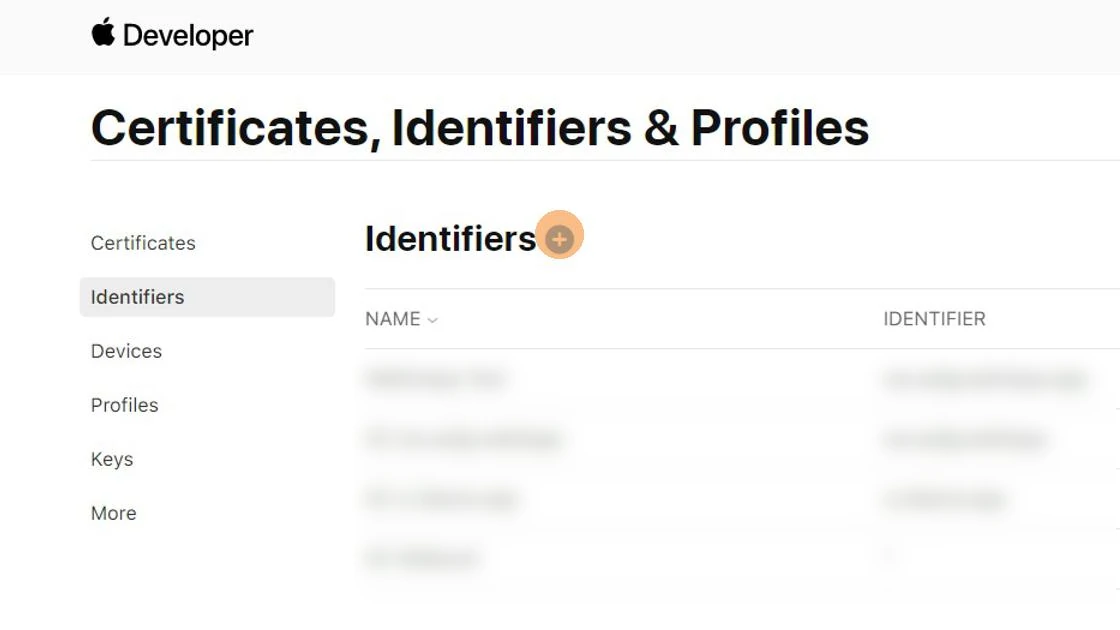Screen dimensions: 1120x630
Task: Open the Devices section
Action: point(126,351)
